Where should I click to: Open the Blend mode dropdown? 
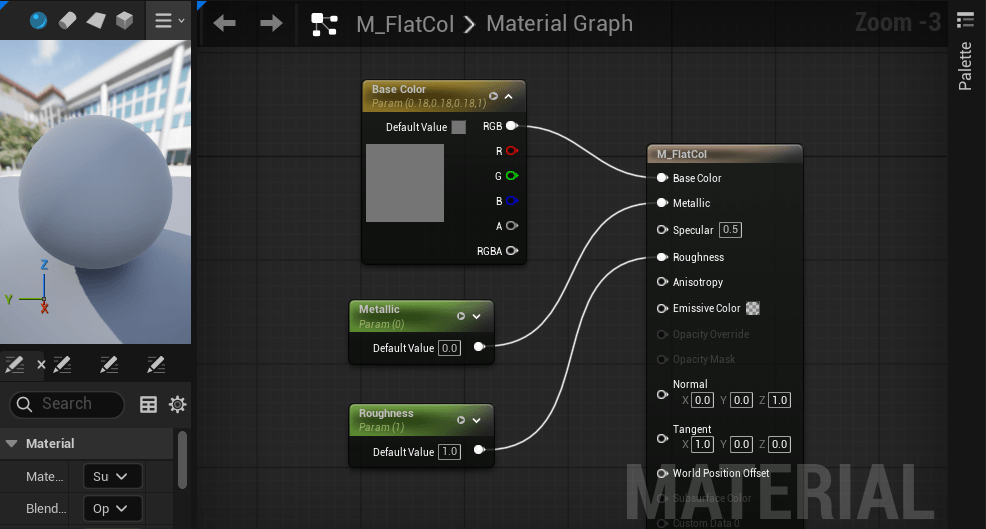[x=112, y=508]
